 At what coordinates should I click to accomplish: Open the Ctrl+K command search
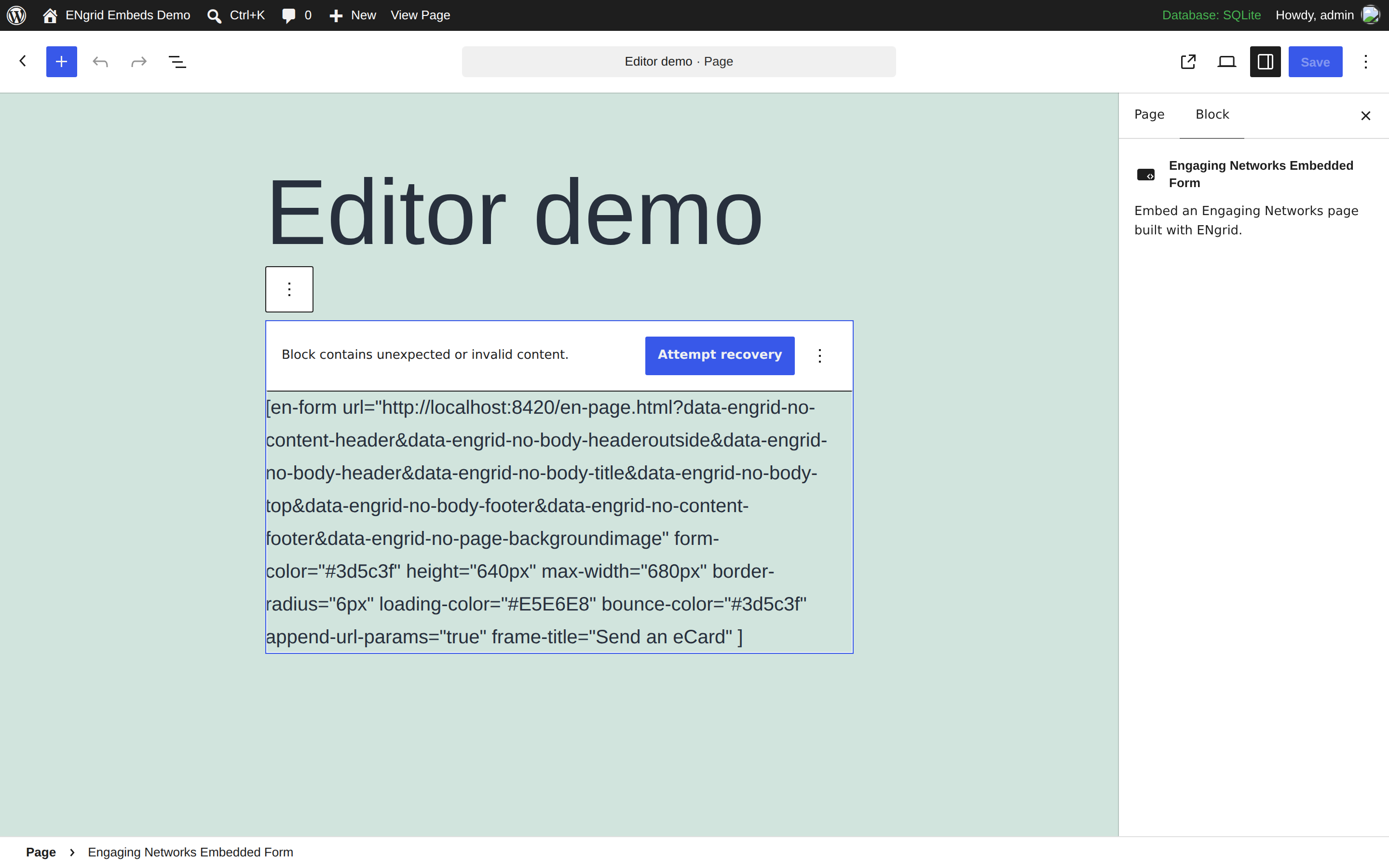tap(236, 15)
